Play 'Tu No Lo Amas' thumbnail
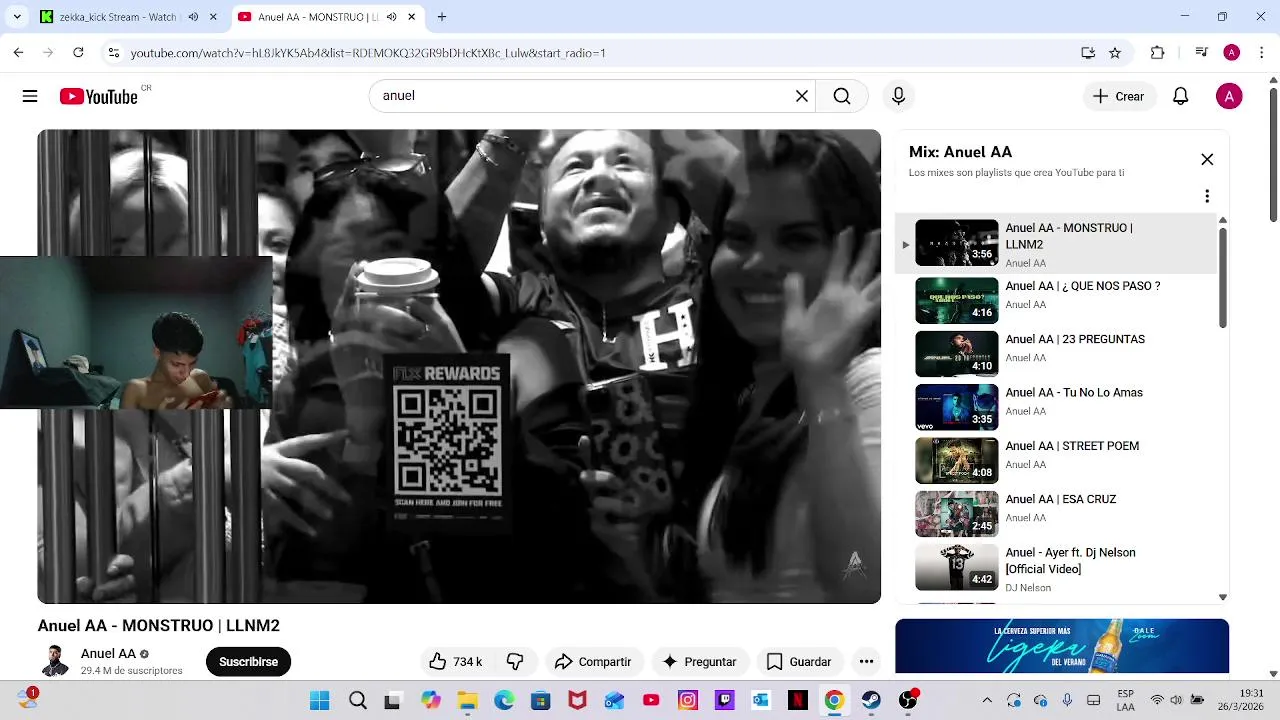Viewport: 1280px width, 720px height. (x=957, y=407)
